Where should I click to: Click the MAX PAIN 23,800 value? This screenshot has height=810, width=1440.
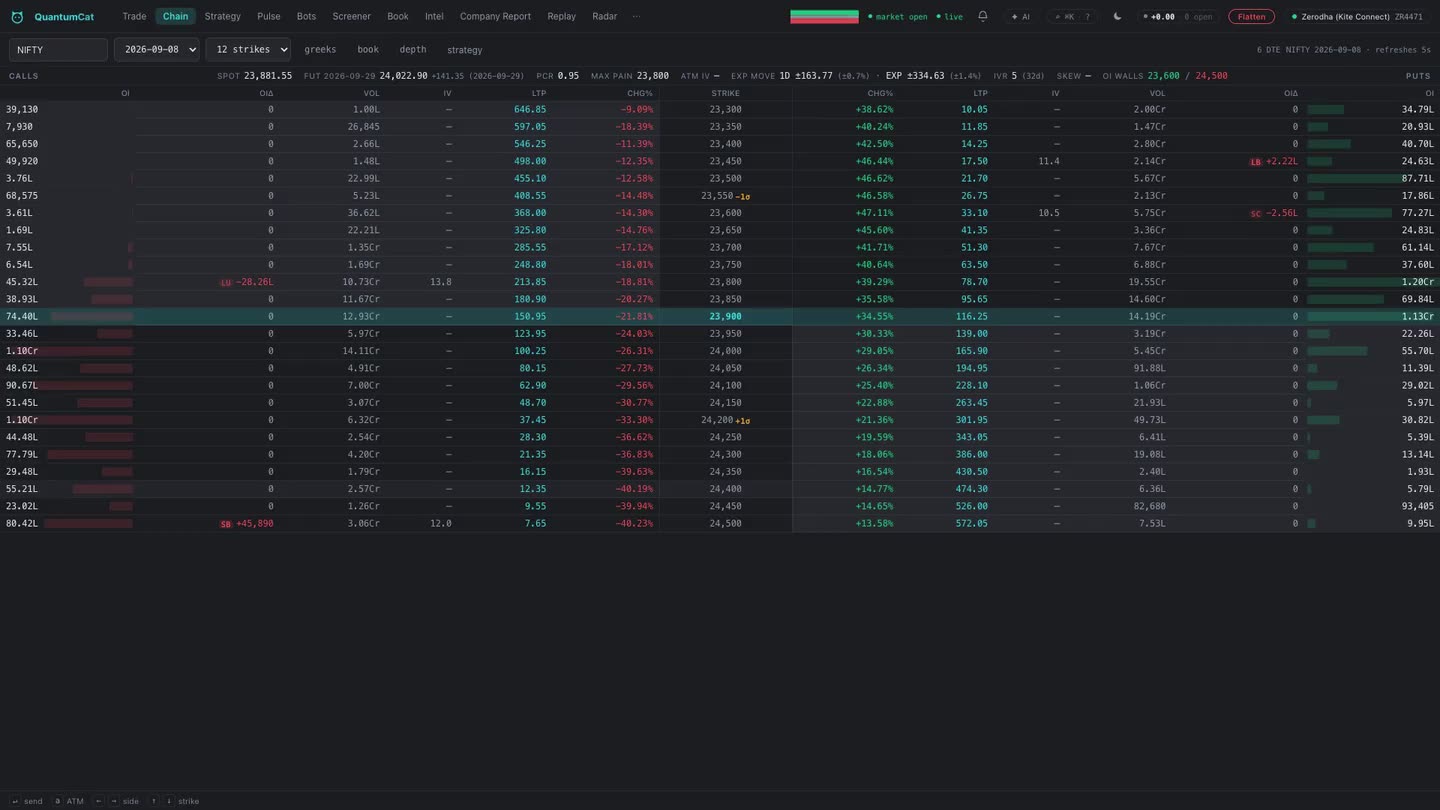652,76
